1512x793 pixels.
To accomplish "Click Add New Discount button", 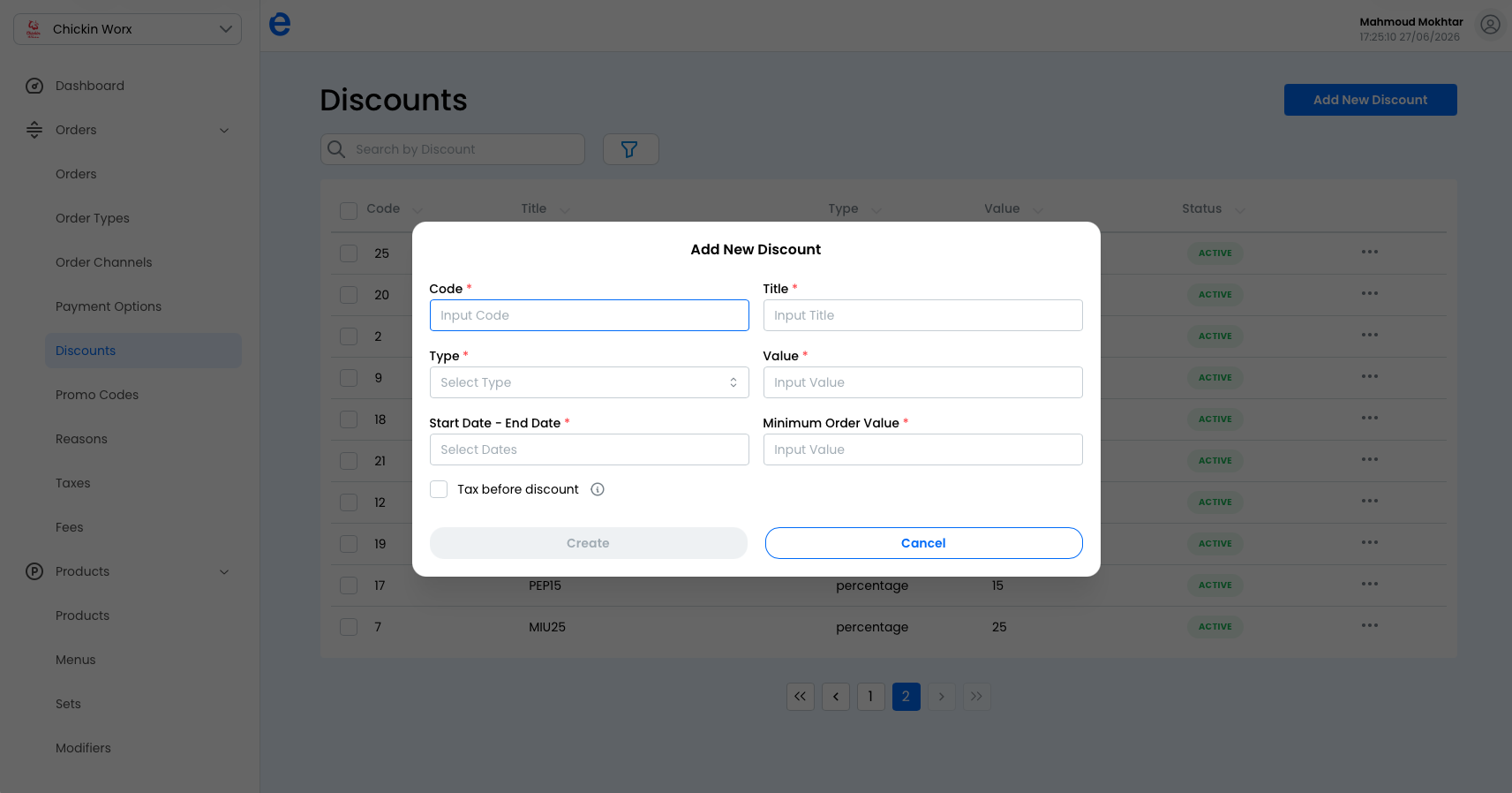I will click(1371, 100).
